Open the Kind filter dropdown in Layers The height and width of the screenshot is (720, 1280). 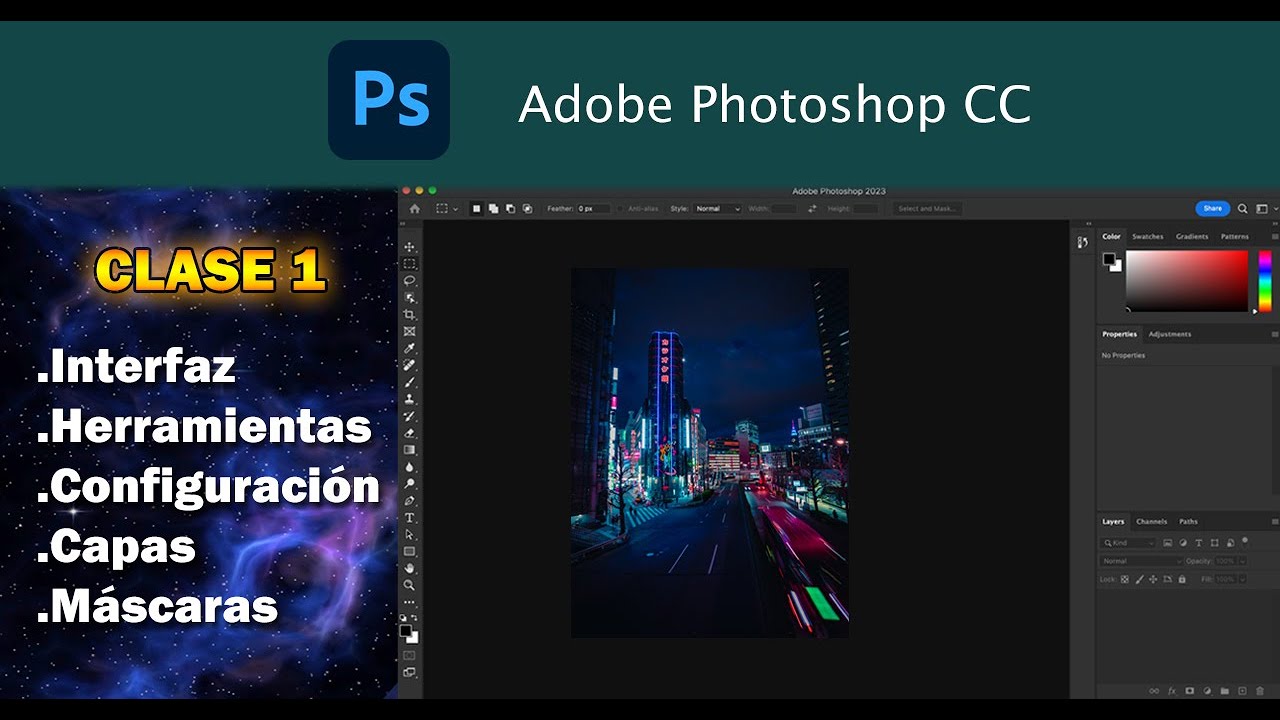[x=1128, y=543]
